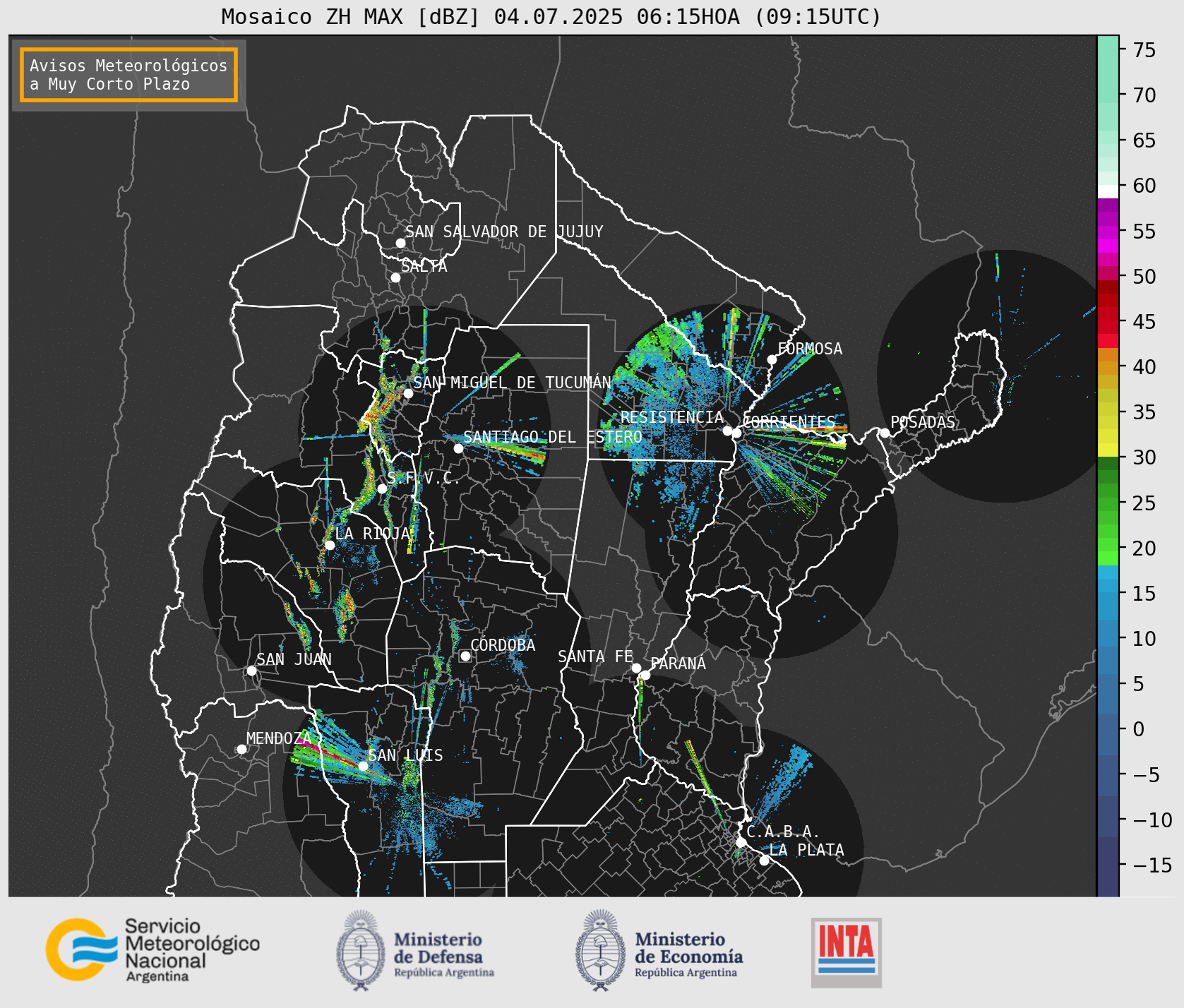The height and width of the screenshot is (1008, 1184).
Task: Select the Mendoza city marker
Action: click(x=241, y=749)
